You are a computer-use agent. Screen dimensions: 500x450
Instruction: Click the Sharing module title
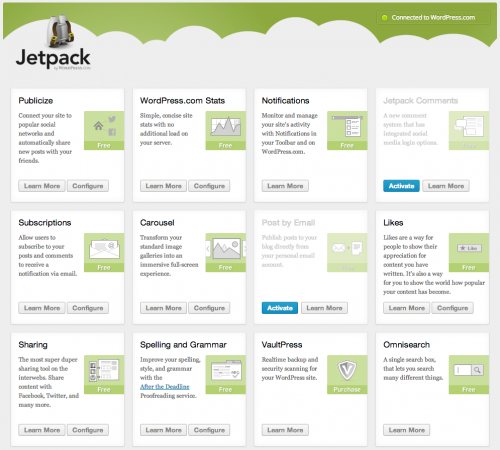click(x=33, y=345)
